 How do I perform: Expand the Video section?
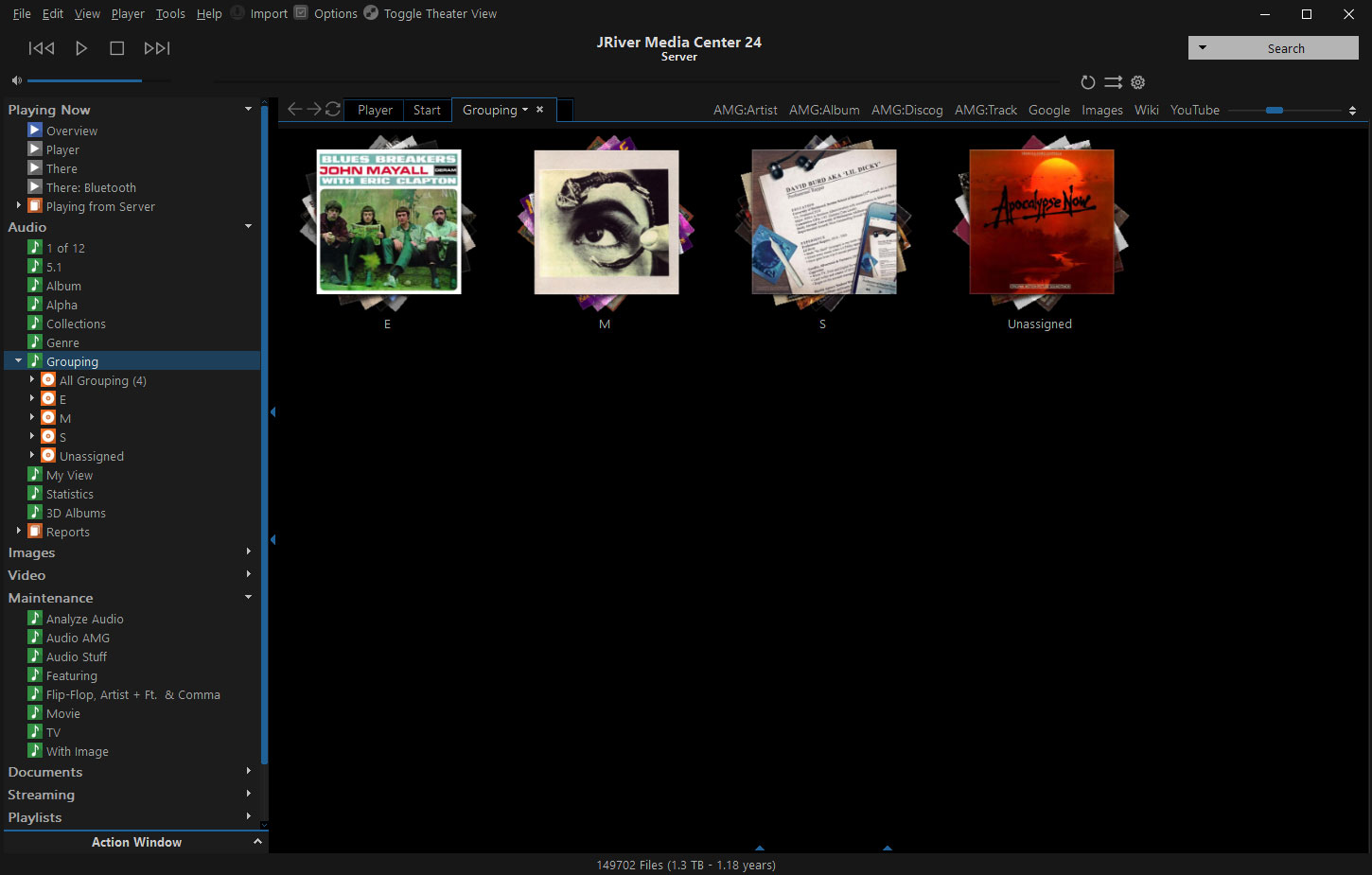[x=249, y=574]
